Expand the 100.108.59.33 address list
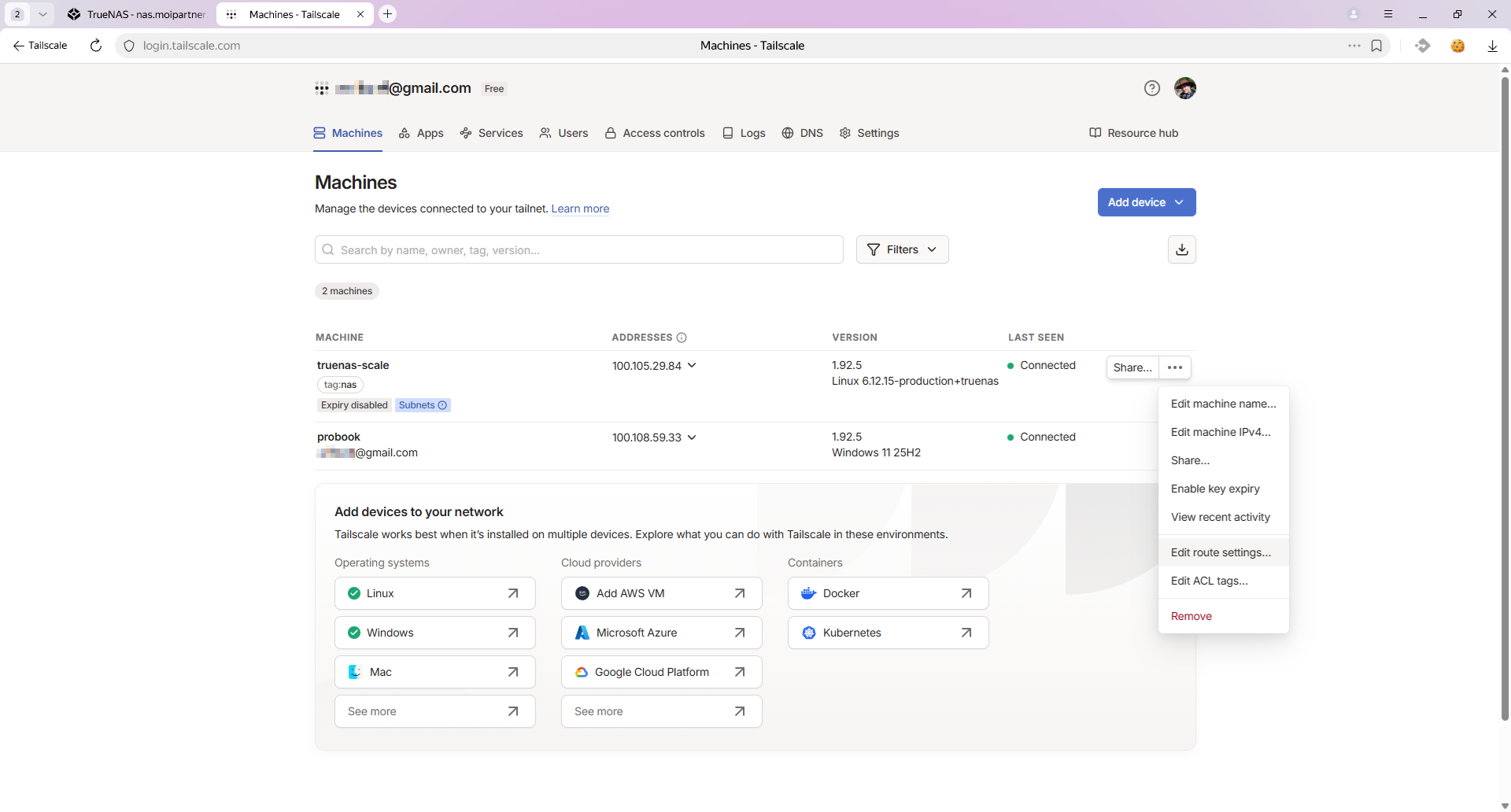Screen dimensions: 1511x812 pyautogui.click(x=692, y=437)
